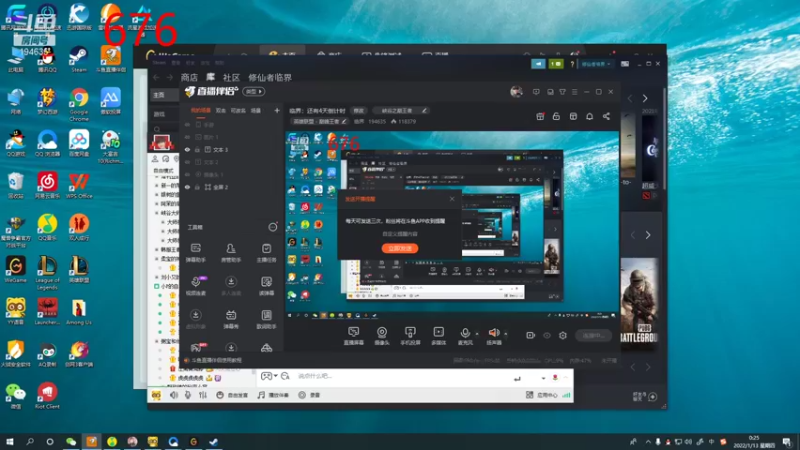Open Steam 商店 menu
Viewport: 800px width, 450px height.
[x=189, y=78]
